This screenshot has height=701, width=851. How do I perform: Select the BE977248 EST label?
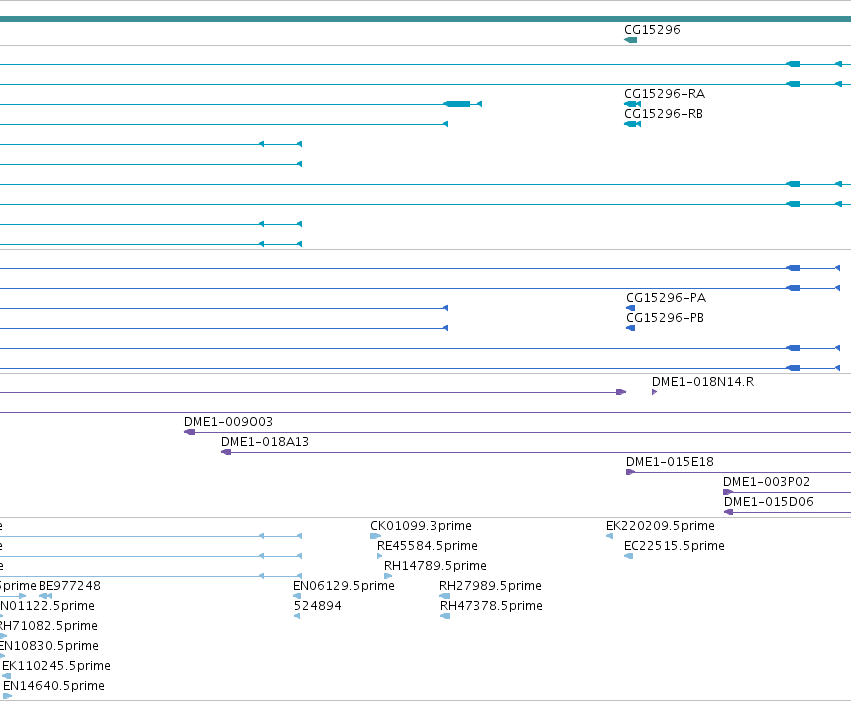pos(69,587)
